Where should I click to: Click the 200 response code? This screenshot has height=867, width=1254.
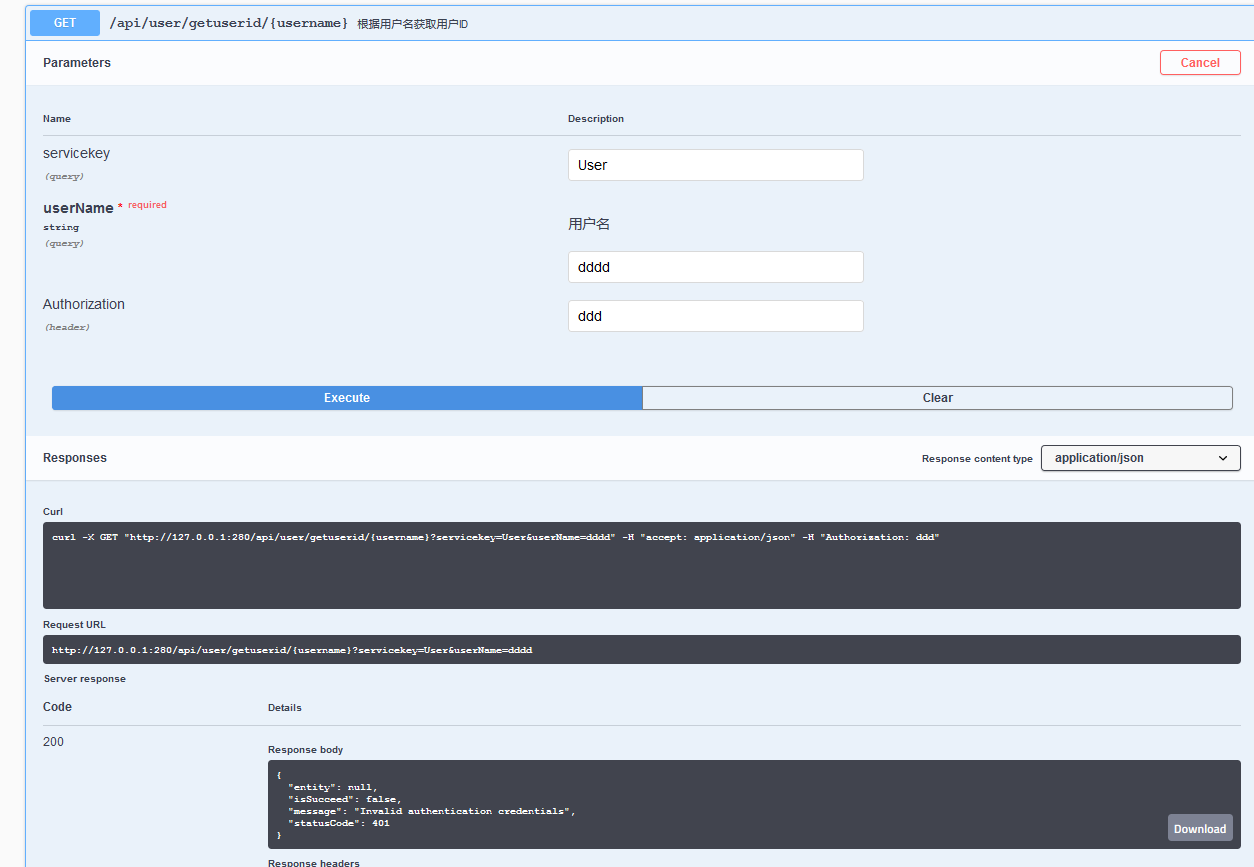tap(53, 742)
